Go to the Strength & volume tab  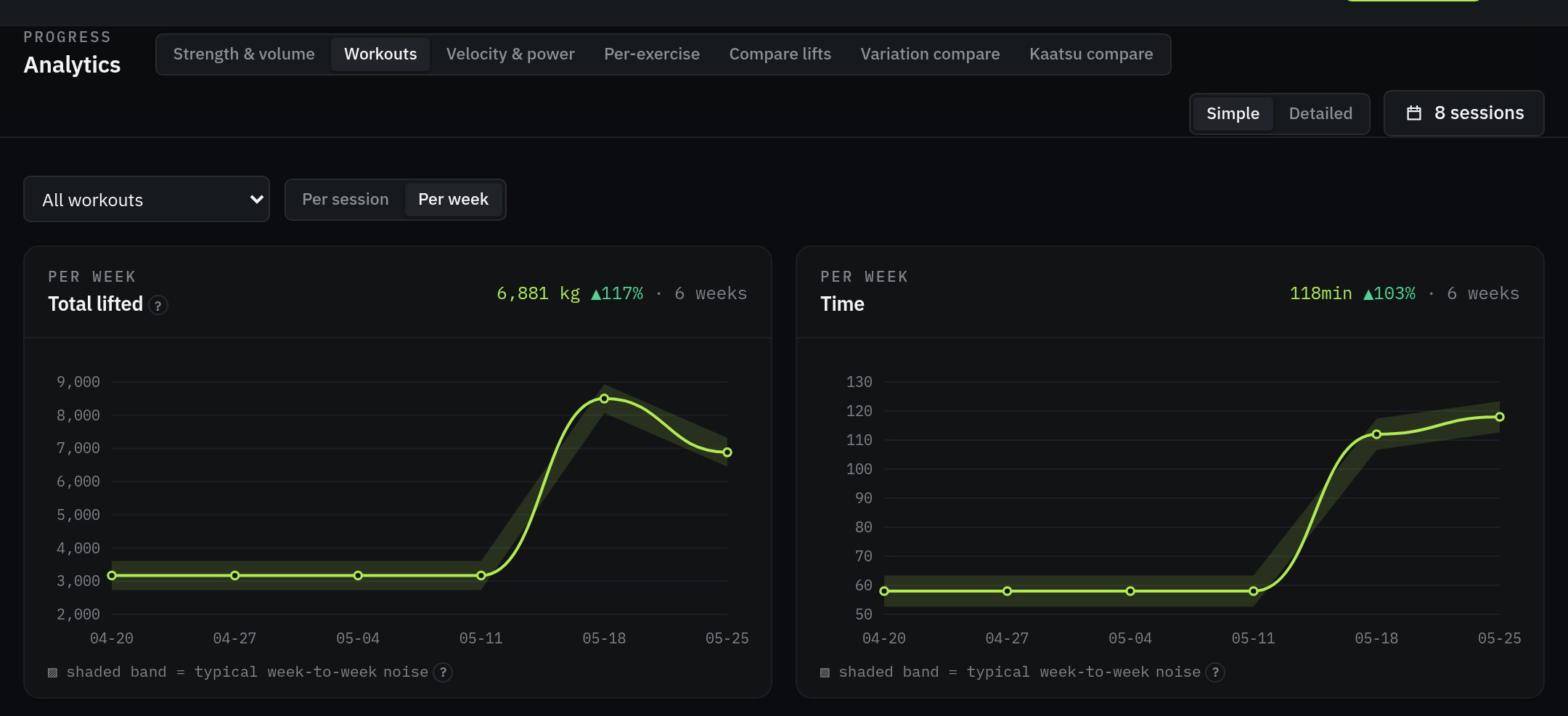pos(244,54)
